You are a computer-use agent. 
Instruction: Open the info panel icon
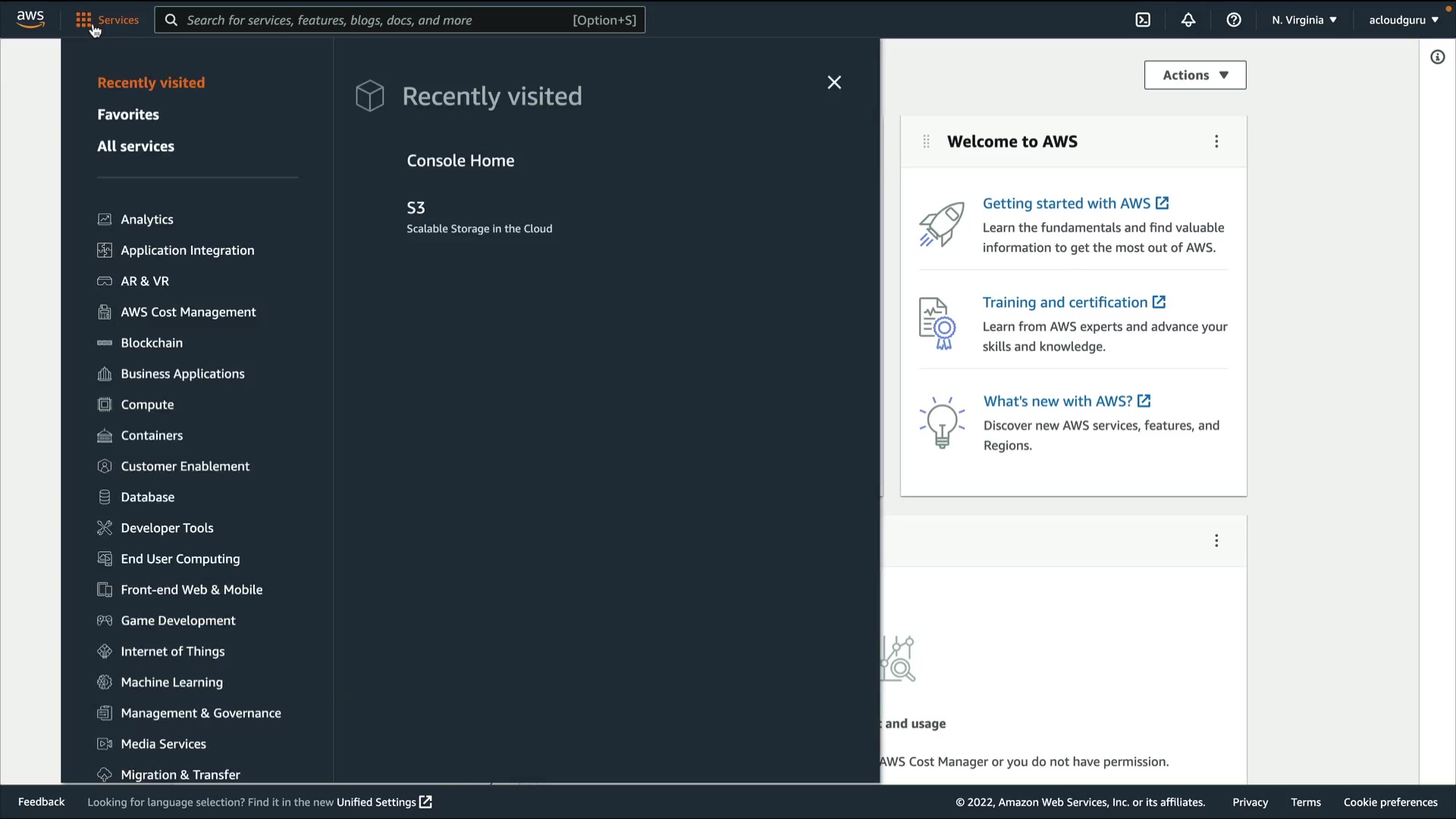(1437, 58)
